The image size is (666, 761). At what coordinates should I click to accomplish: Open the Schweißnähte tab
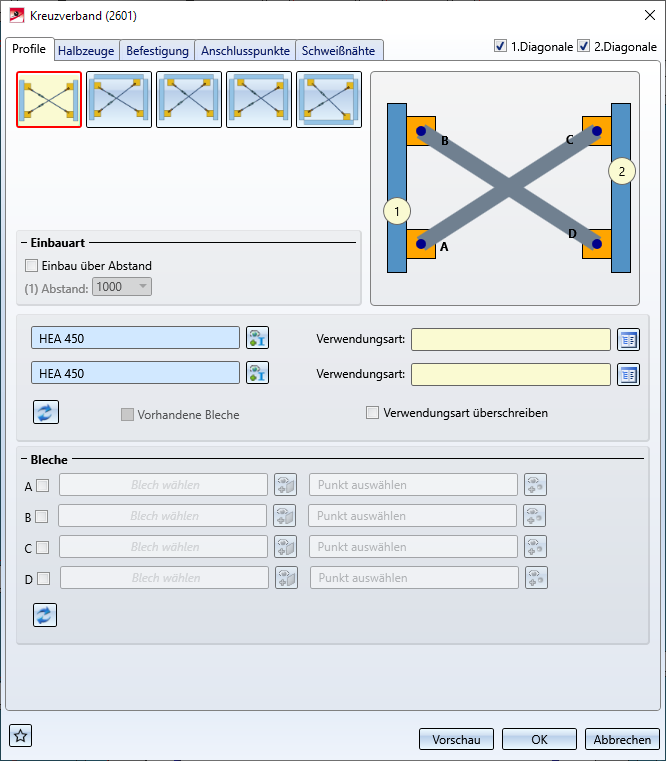pyautogui.click(x=338, y=50)
